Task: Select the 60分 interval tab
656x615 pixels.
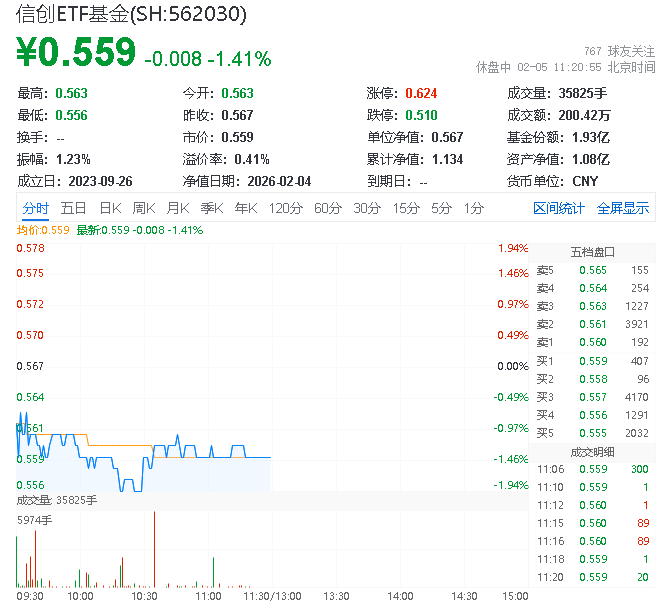Action: (x=328, y=208)
